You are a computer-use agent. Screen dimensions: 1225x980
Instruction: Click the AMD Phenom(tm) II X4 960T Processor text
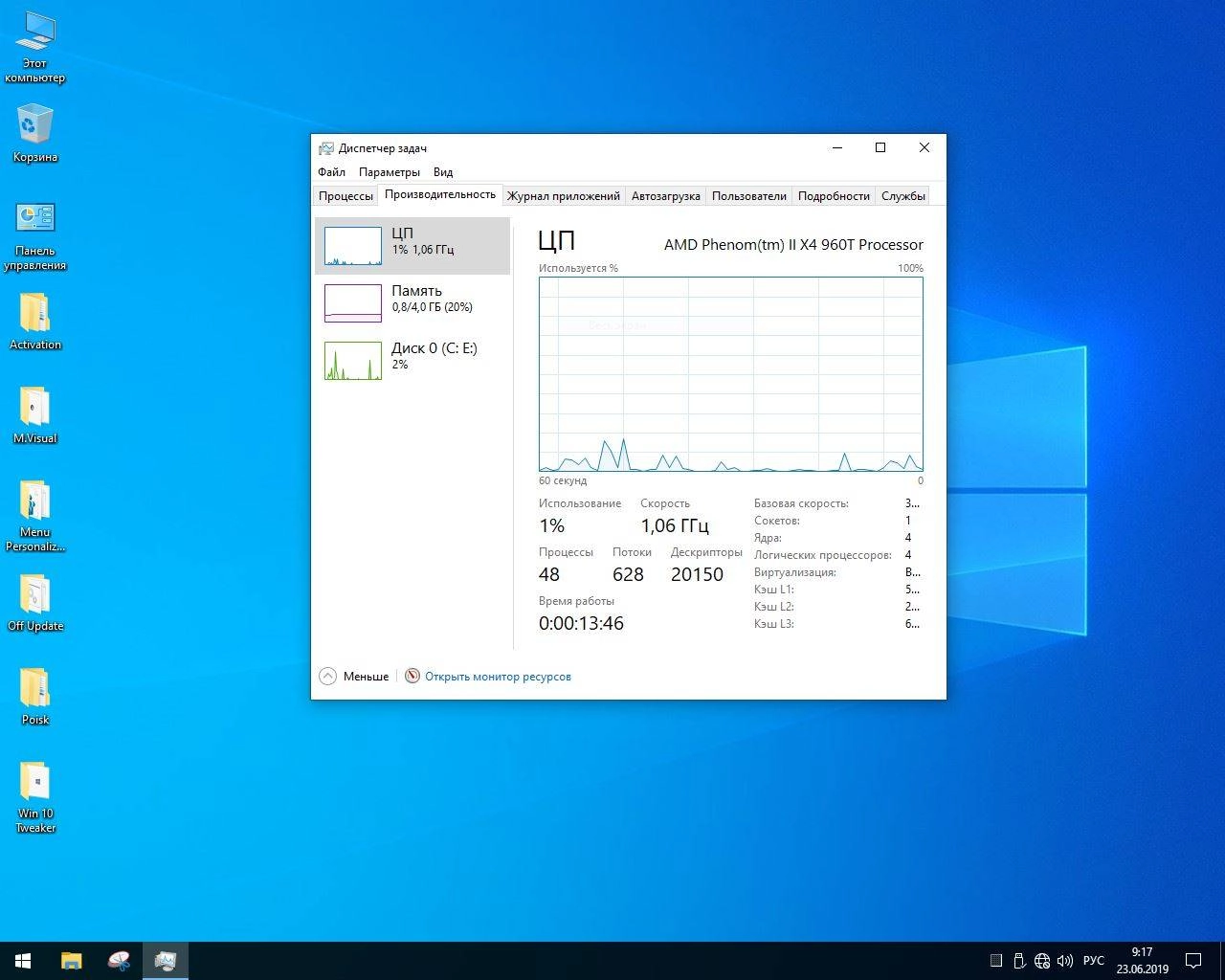[793, 245]
